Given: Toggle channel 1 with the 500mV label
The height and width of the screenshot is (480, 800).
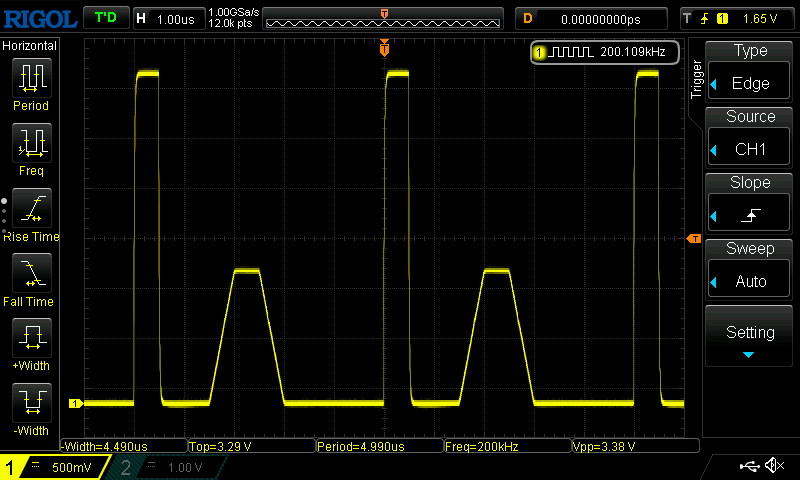Looking at the screenshot, I should [55, 467].
